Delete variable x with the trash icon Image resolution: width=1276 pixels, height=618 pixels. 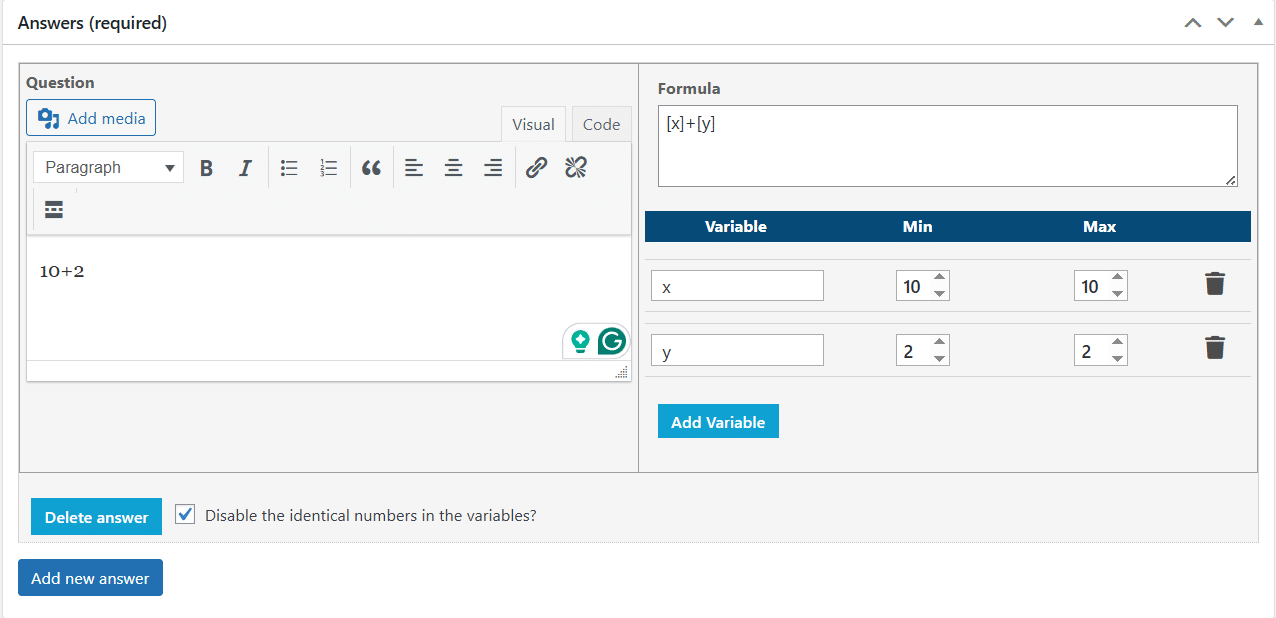[1214, 284]
